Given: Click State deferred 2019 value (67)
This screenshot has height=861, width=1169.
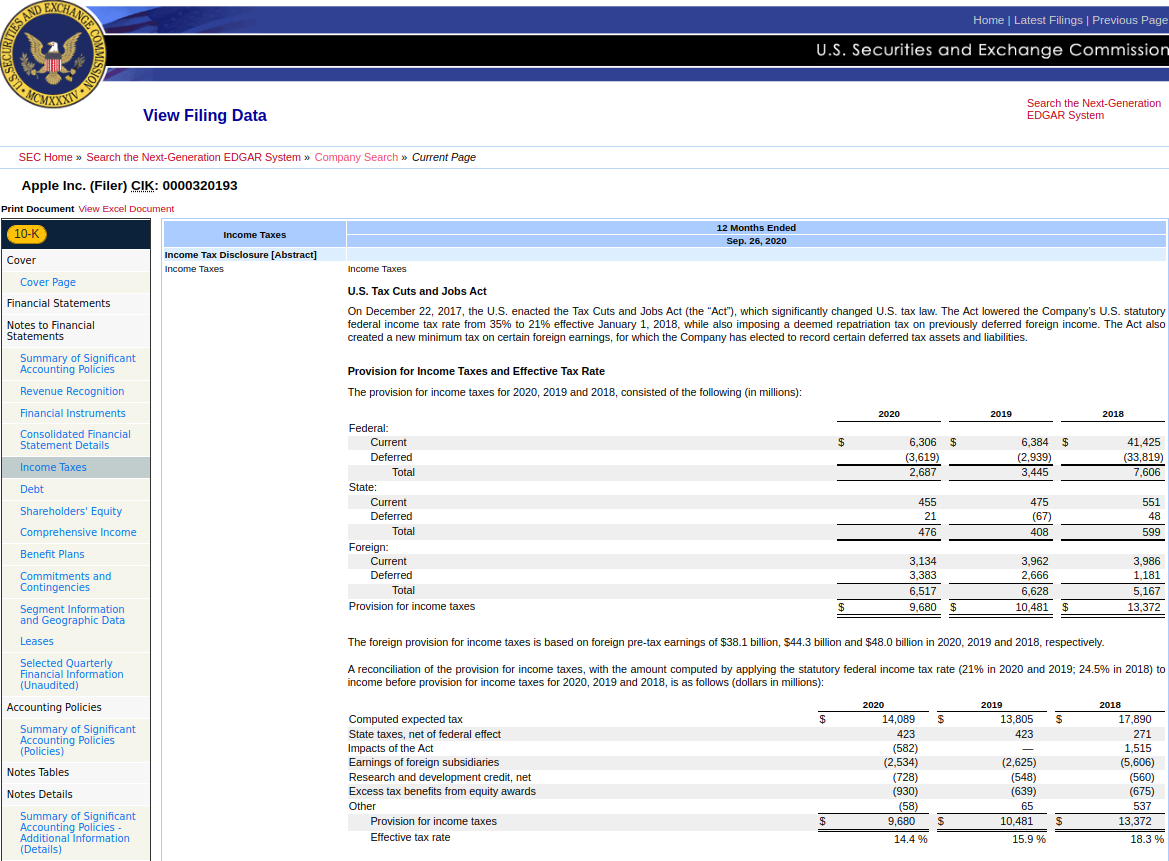Looking at the screenshot, I should pos(1042,517).
